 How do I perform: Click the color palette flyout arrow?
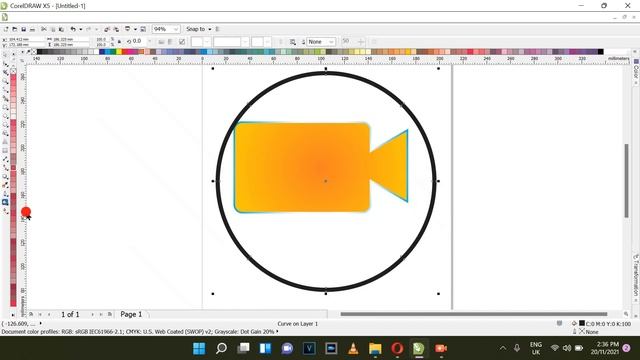tap(23, 52)
